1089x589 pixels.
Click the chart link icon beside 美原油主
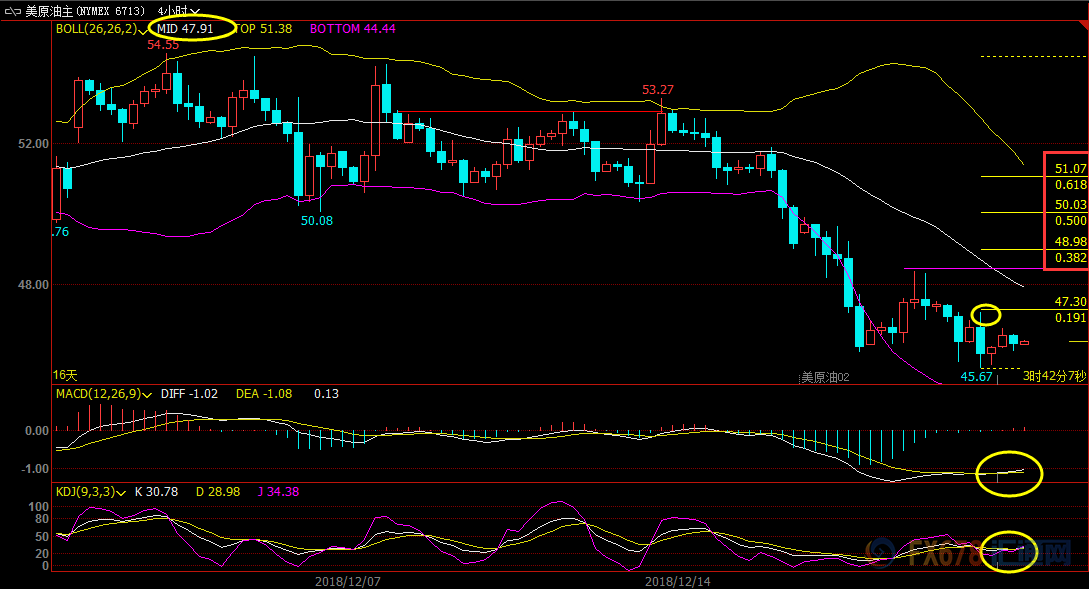(12, 11)
